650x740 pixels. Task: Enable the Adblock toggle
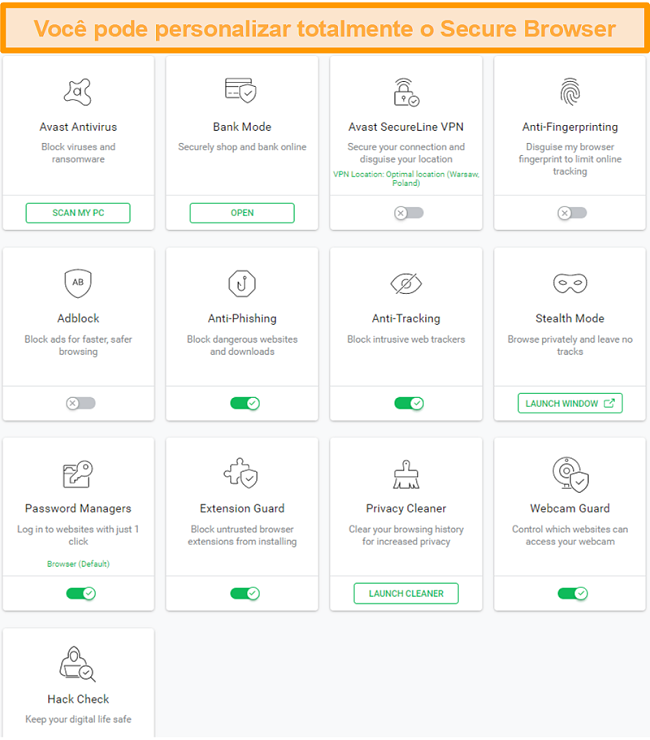(x=81, y=404)
